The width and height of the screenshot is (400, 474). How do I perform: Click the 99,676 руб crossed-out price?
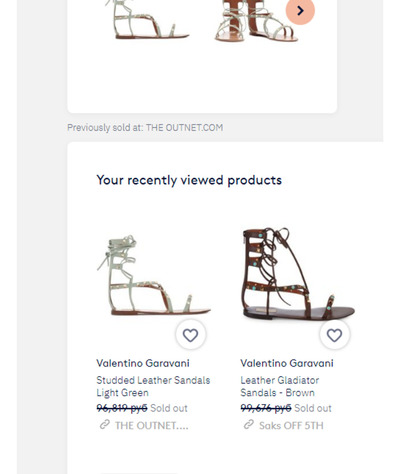pos(266,408)
